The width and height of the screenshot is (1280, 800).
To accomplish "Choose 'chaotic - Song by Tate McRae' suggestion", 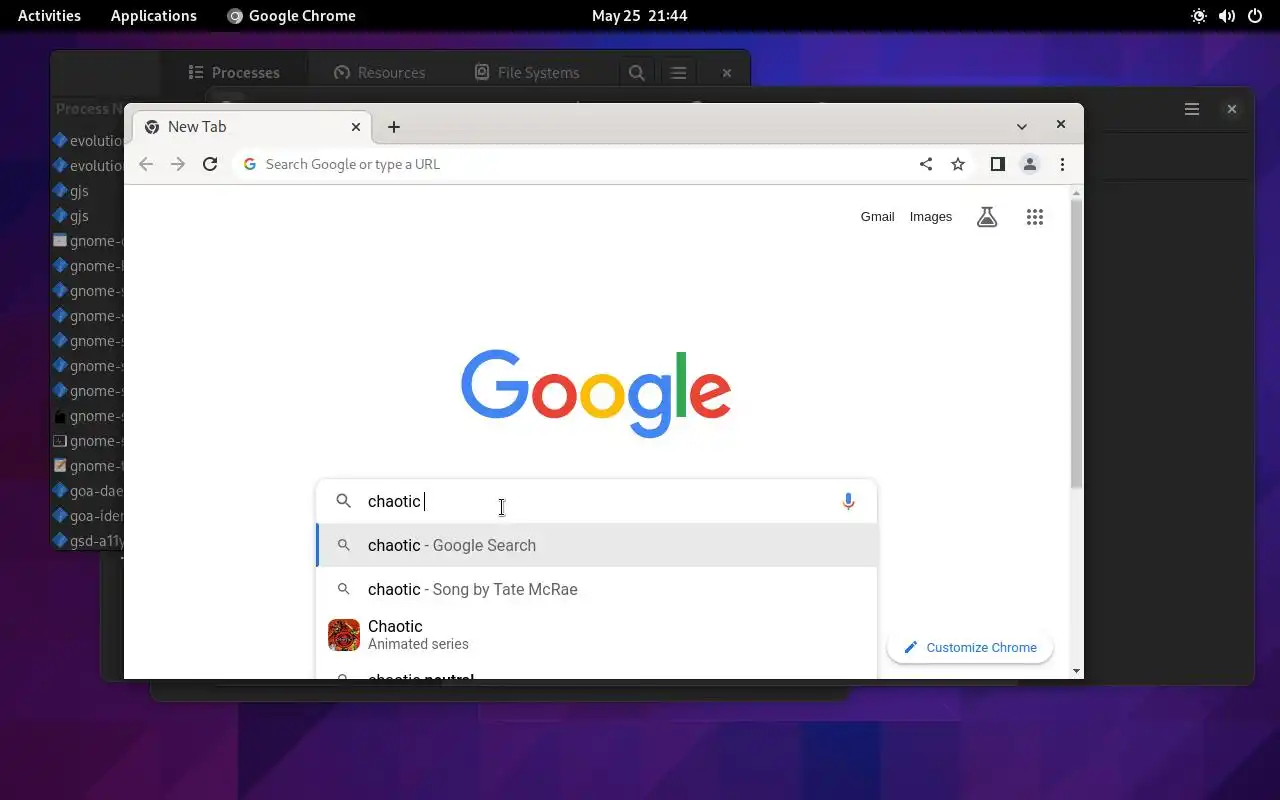I will 597,589.
